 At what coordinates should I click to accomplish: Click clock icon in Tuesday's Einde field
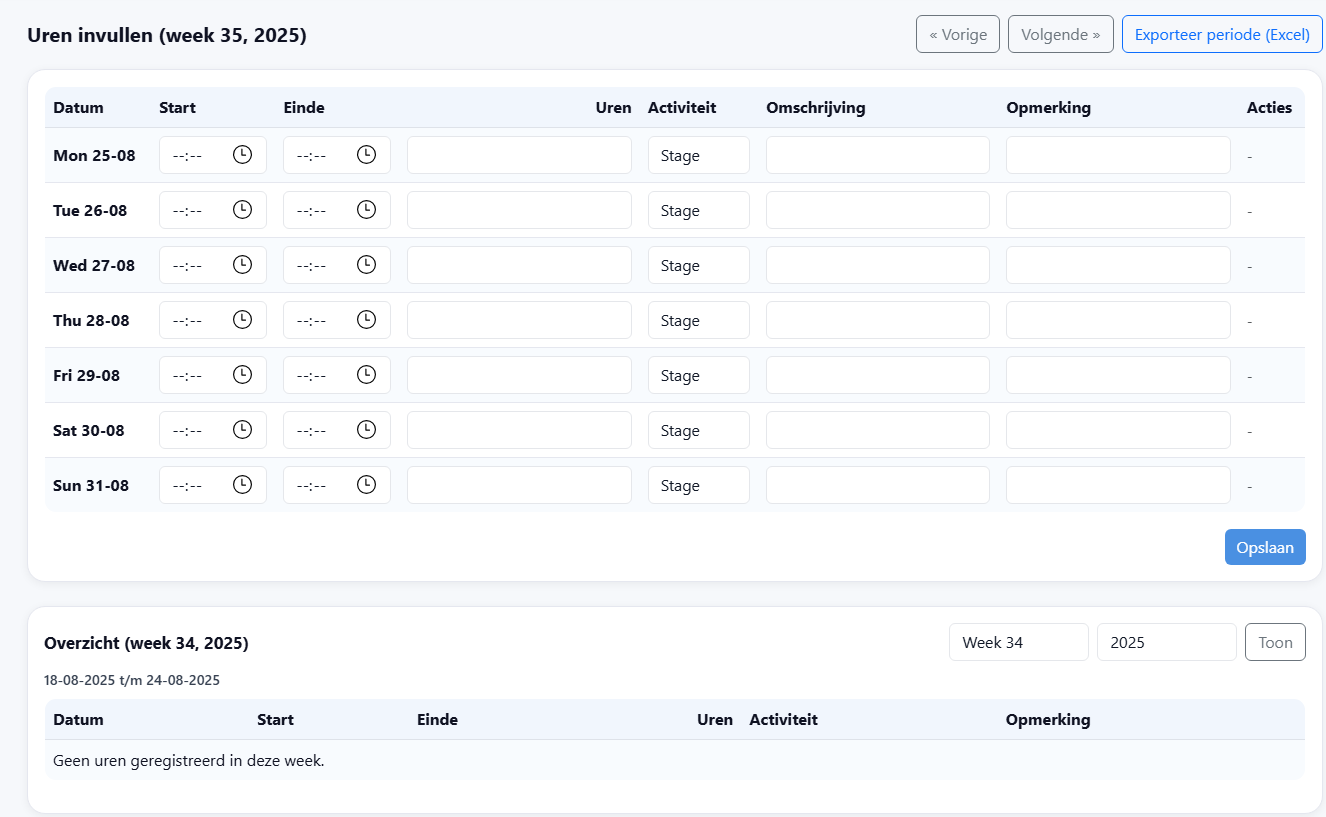tap(366, 210)
